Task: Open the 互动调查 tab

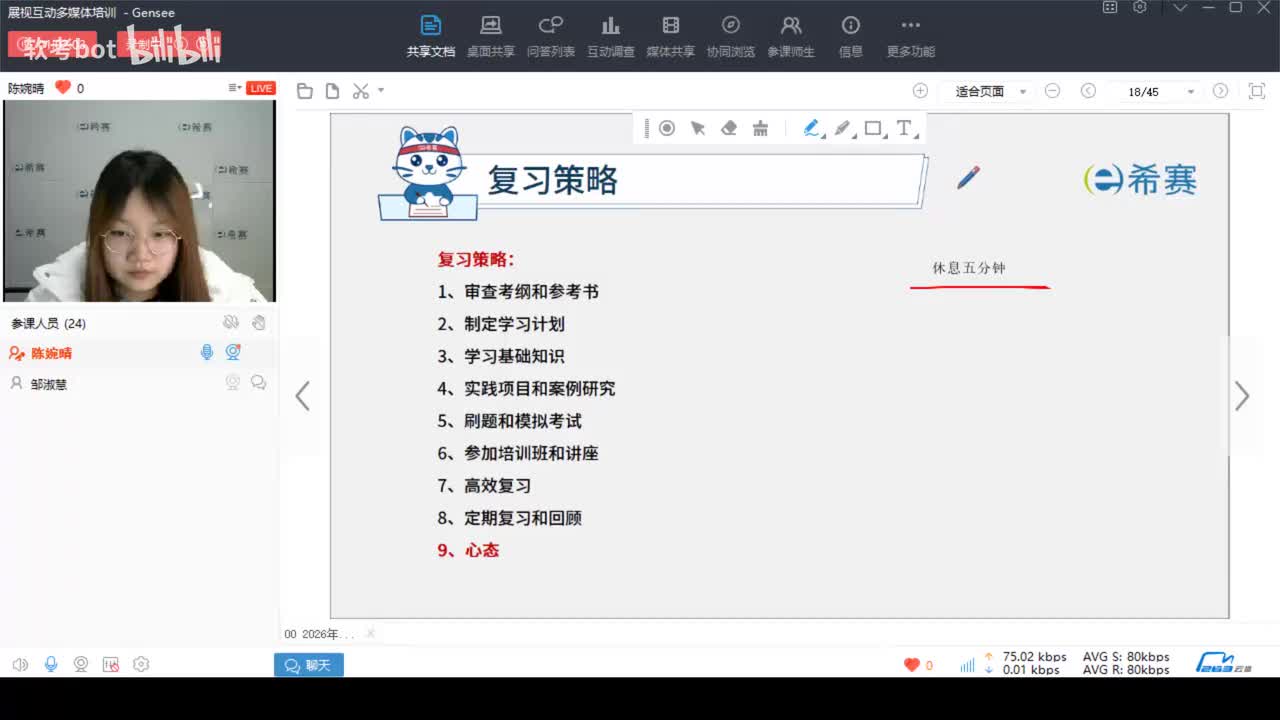Action: (x=611, y=36)
